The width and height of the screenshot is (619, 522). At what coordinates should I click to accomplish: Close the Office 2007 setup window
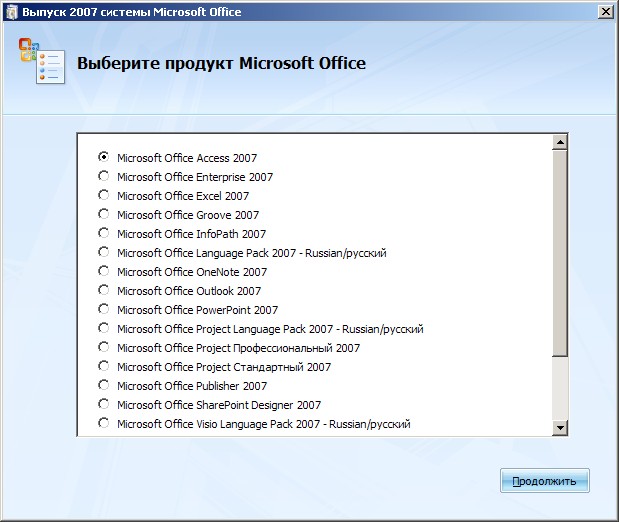[606, 12]
